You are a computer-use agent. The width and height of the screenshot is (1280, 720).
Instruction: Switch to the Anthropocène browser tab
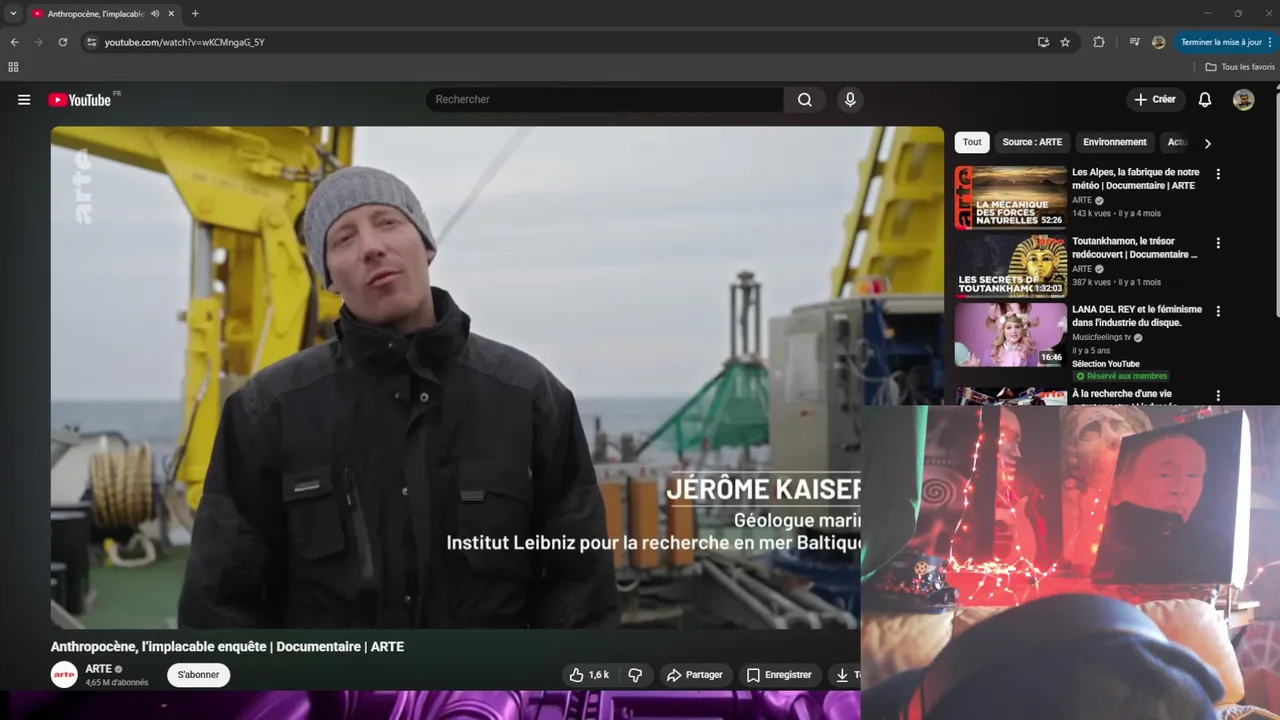click(x=95, y=14)
